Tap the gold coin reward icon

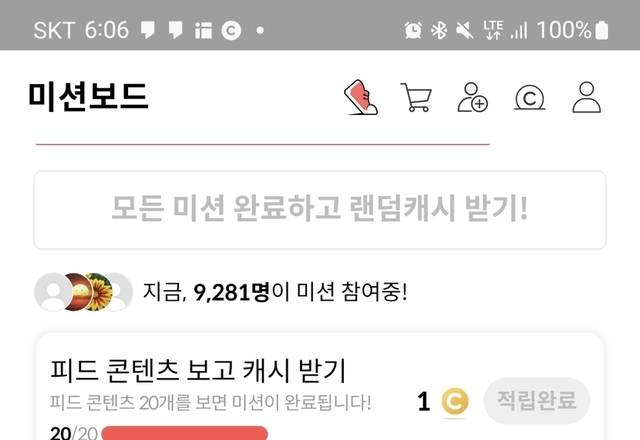pos(455,402)
